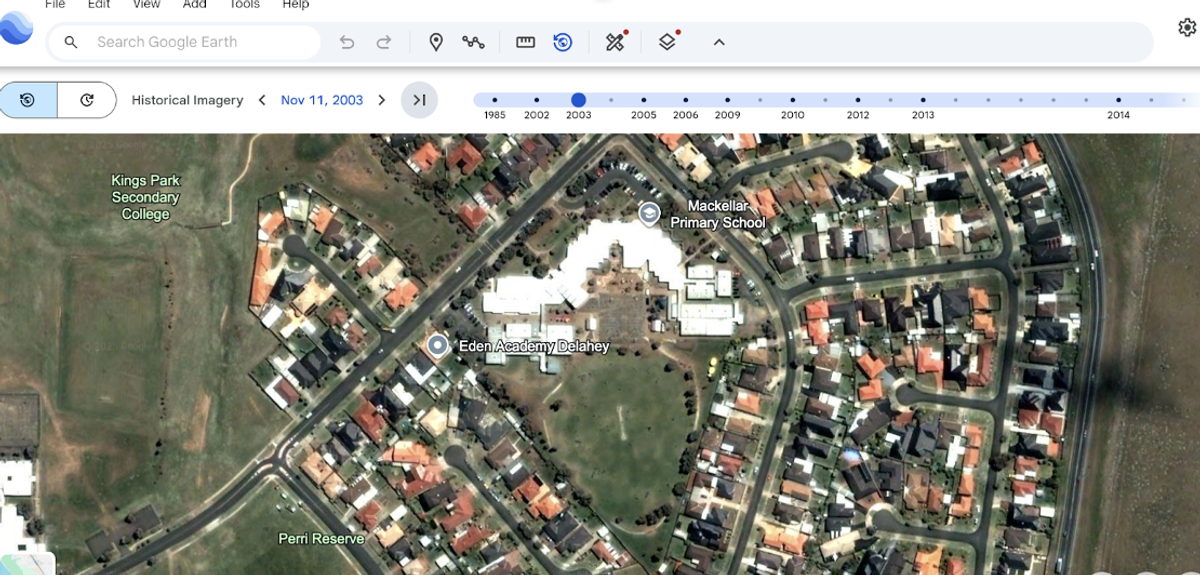
Task: Click the Redo arrow
Action: (384, 42)
